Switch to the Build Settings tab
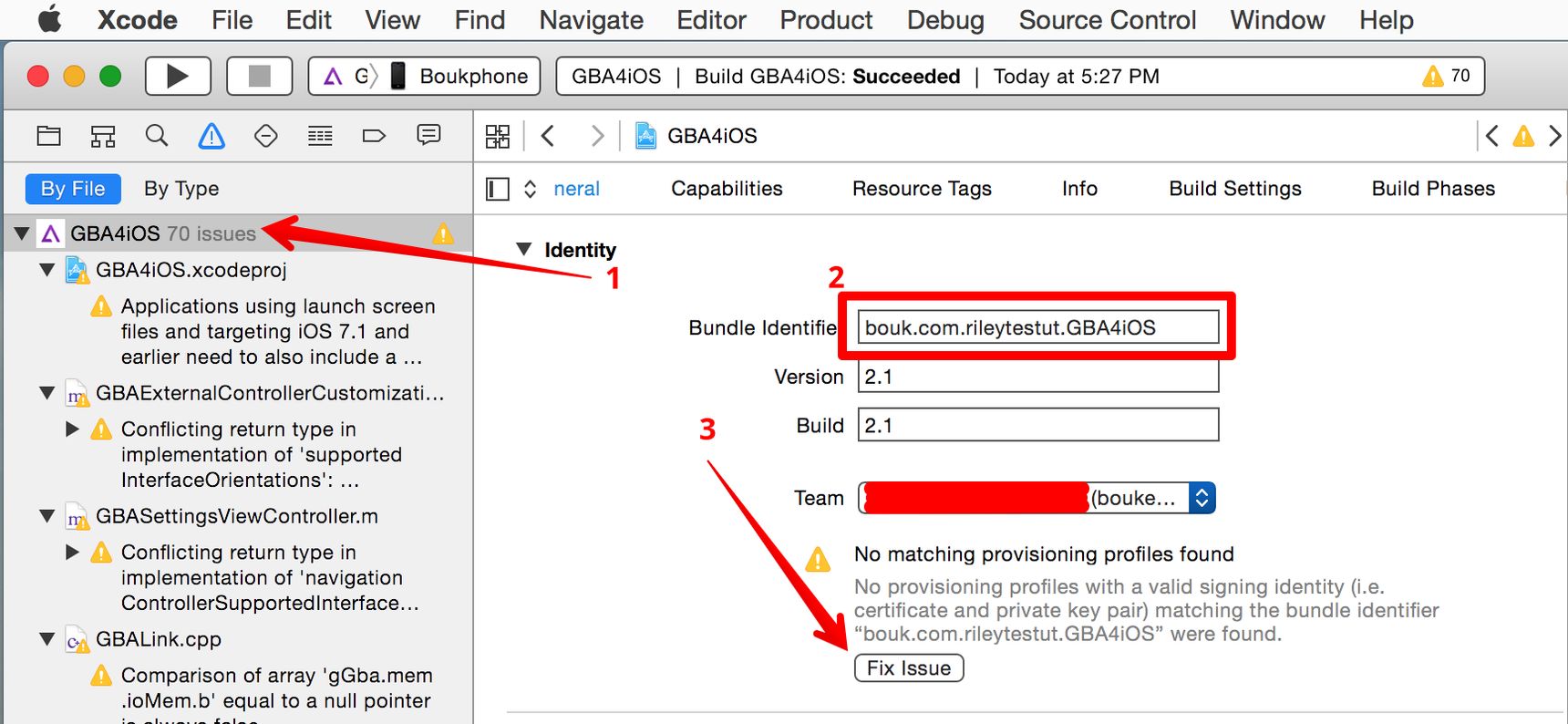 (x=1235, y=189)
